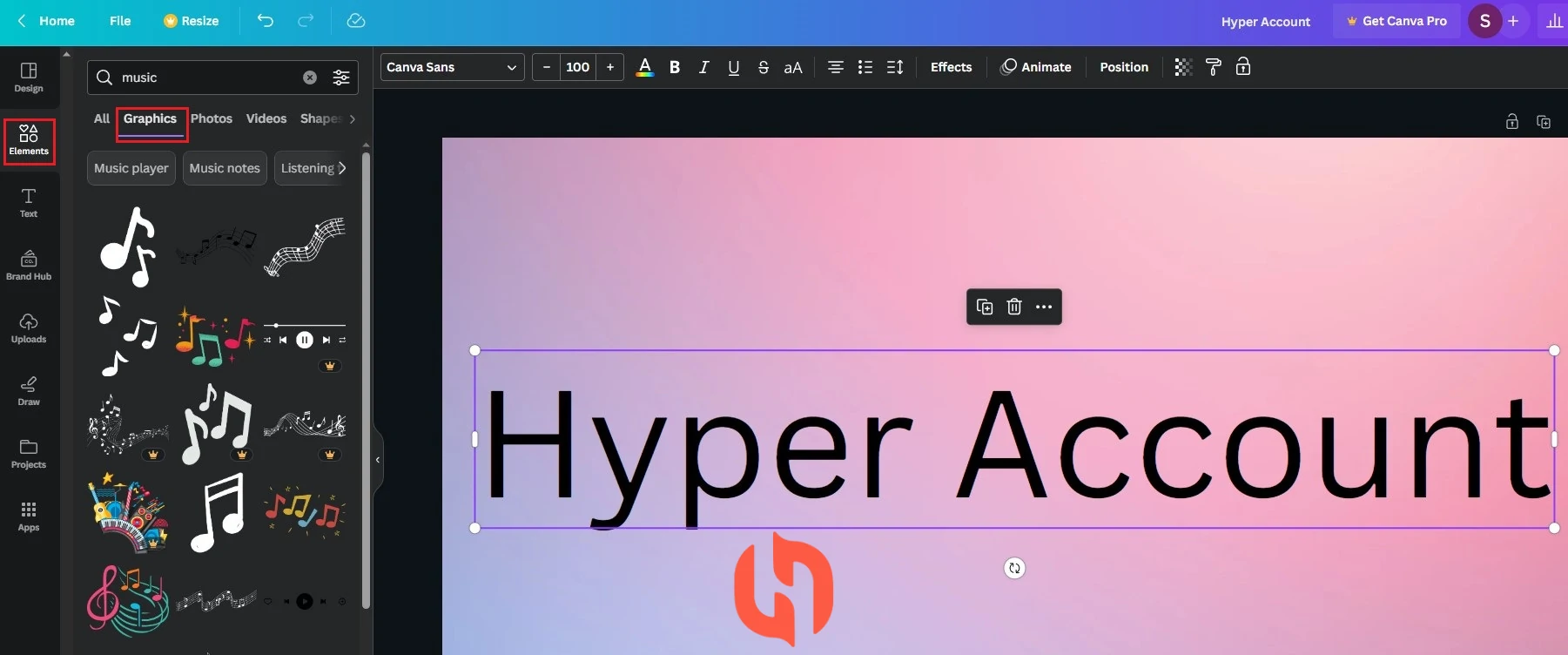Toggle underline formatting
The width and height of the screenshot is (1568, 655).
[x=734, y=67]
